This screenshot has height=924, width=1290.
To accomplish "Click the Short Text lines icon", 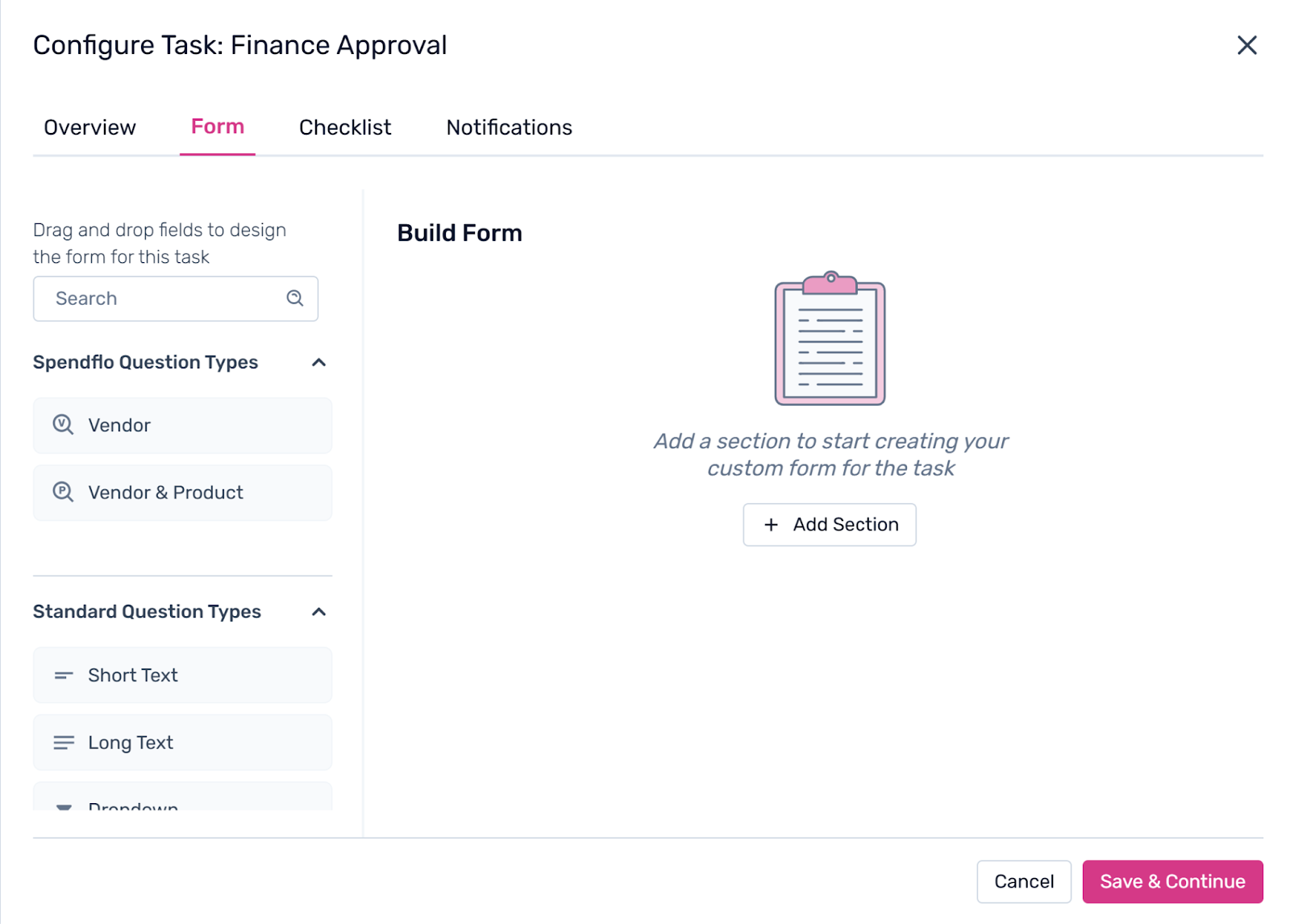I will (64, 676).
